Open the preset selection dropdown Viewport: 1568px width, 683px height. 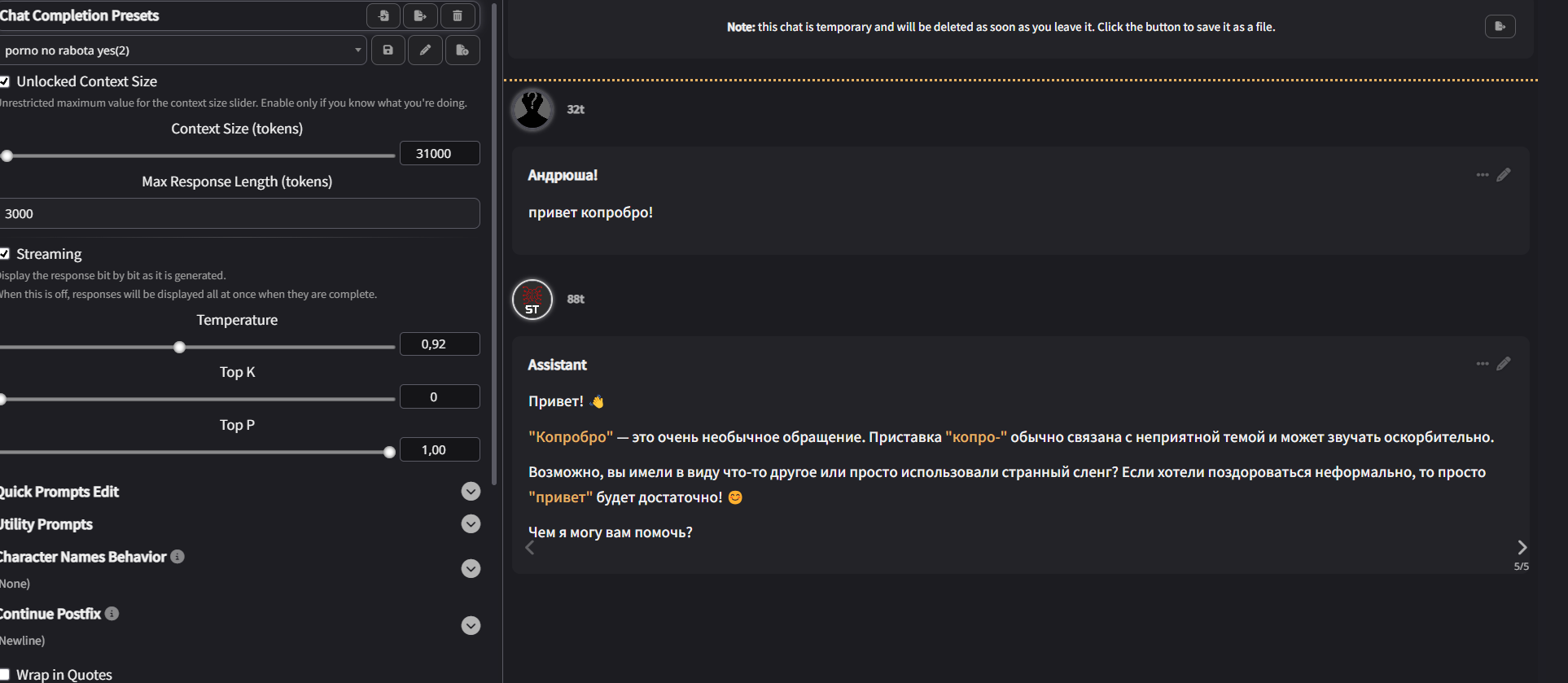click(x=183, y=50)
